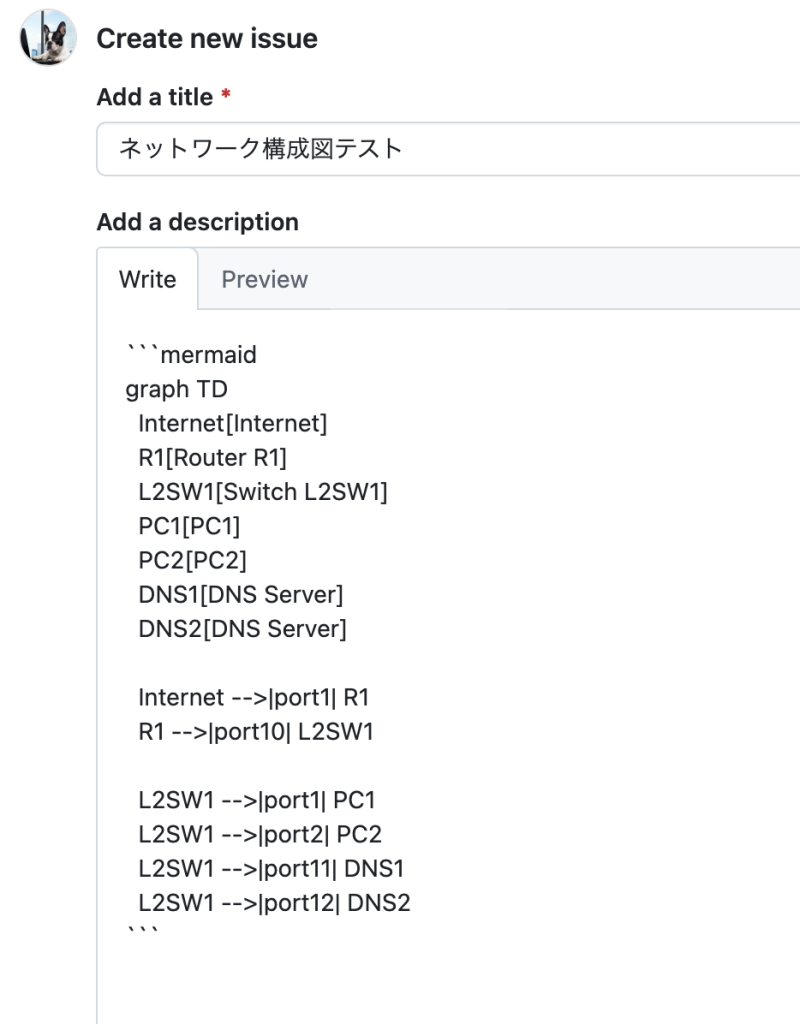Image resolution: width=800 pixels, height=1024 pixels.
Task: Click the "Create new issue" heading
Action: pos(207,39)
